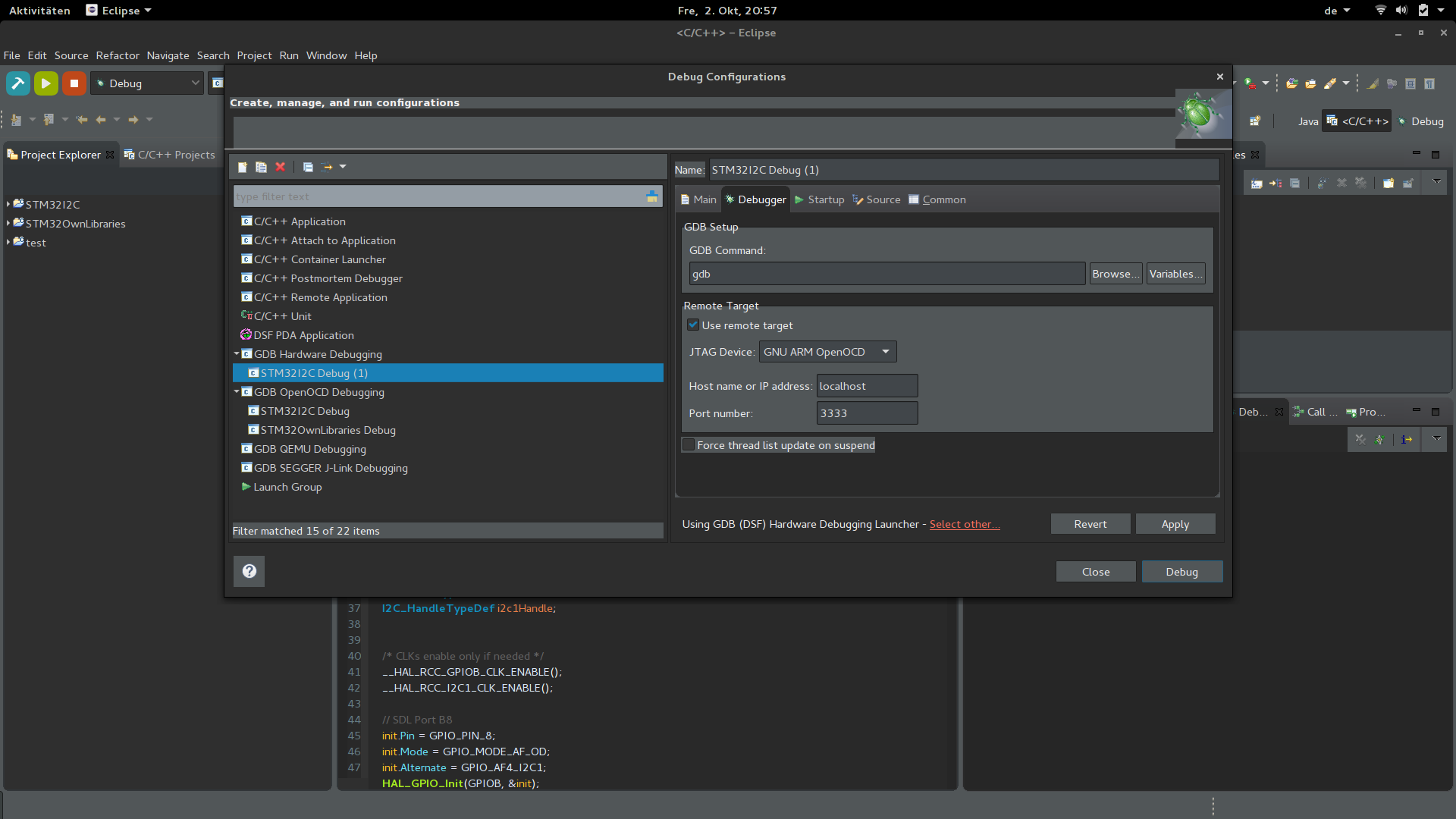Viewport: 1456px width, 819px height.
Task: Open the dialog help question mark
Action: [249, 571]
